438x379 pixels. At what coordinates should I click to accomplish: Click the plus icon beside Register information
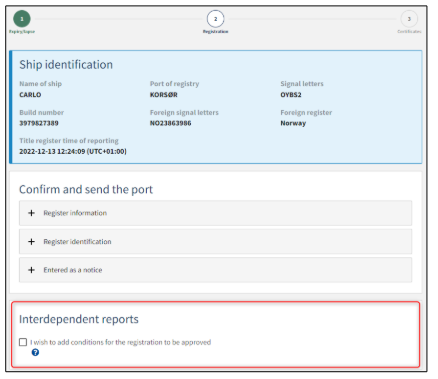tap(31, 213)
